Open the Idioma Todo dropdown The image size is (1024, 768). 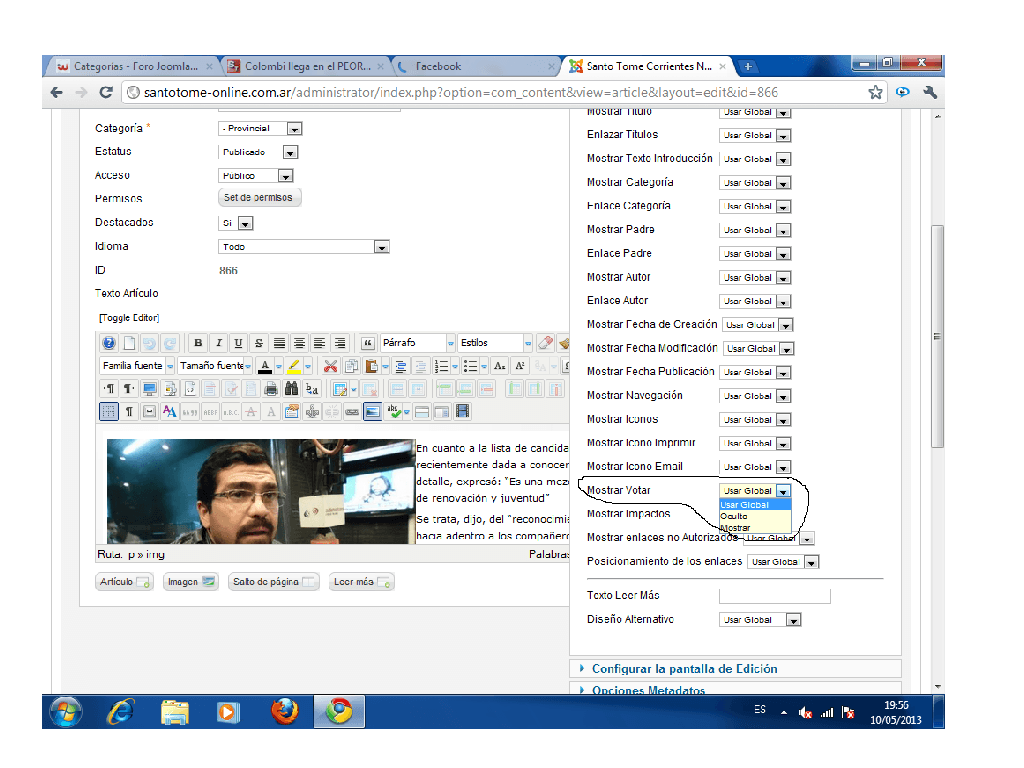(304, 247)
